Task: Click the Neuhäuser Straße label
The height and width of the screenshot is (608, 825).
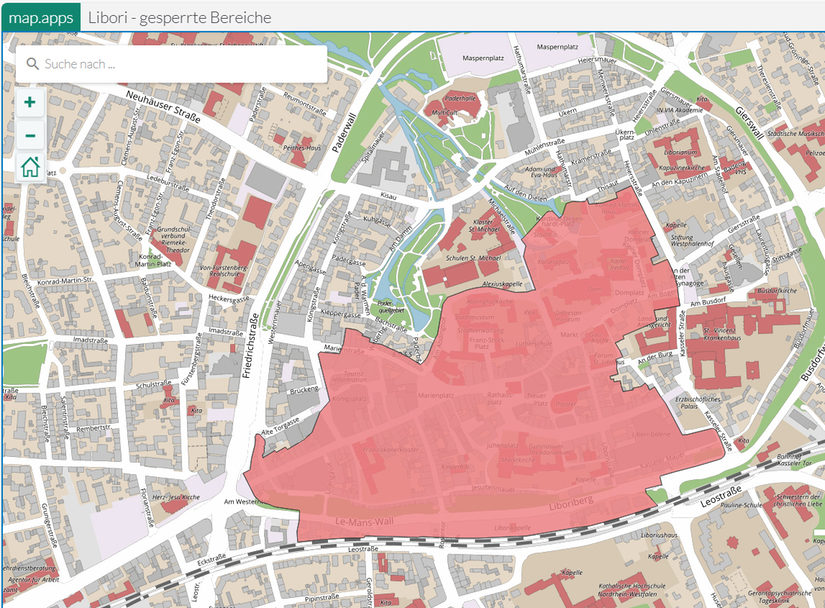Action: click(166, 105)
